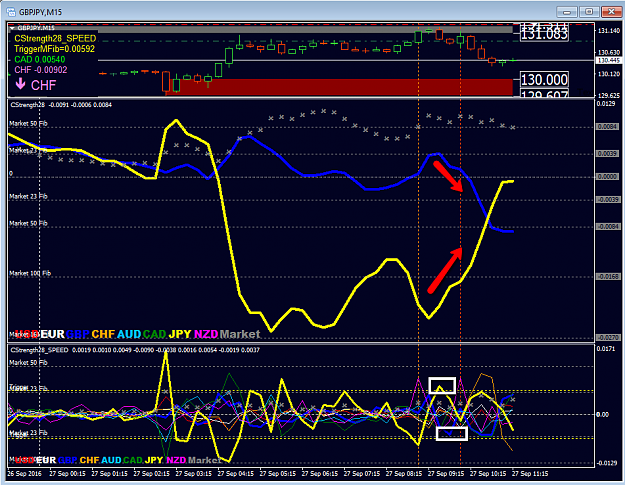Select USD in the SPEED panel legend
This screenshot has width=625, height=485.
tap(24, 460)
